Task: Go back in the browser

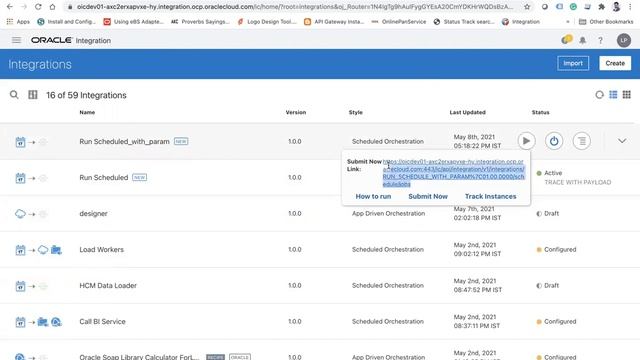Action: pyautogui.click(x=10, y=7)
